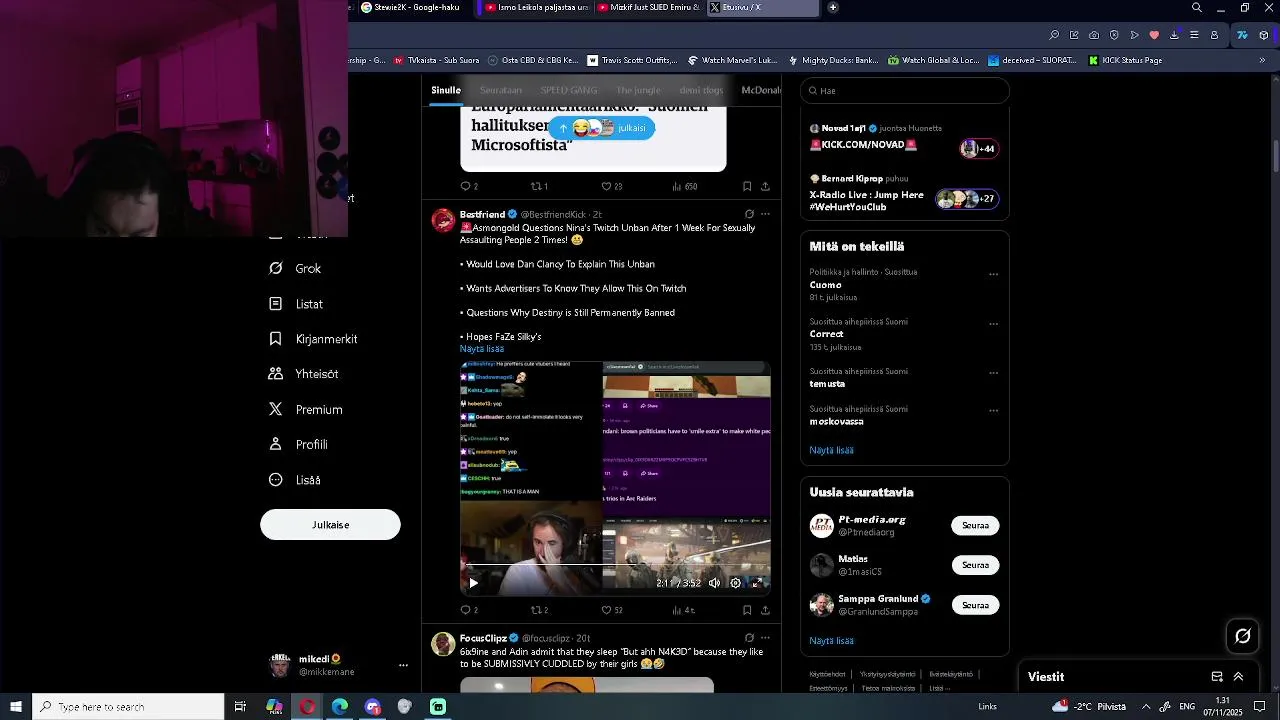Viewport: 1280px width, 720px height.
Task: Open new message icon in Viestit bar
Action: point(1217,677)
